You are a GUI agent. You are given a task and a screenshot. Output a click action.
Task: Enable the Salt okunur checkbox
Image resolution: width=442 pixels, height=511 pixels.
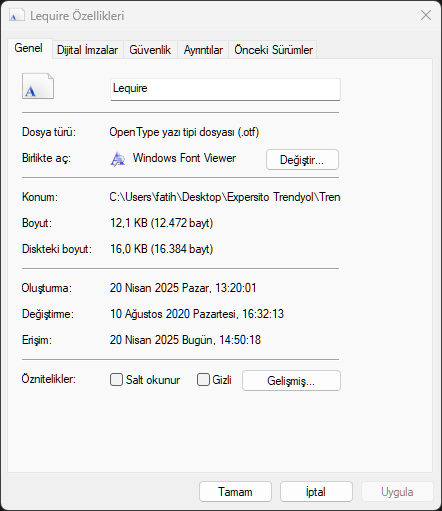[x=116, y=380]
